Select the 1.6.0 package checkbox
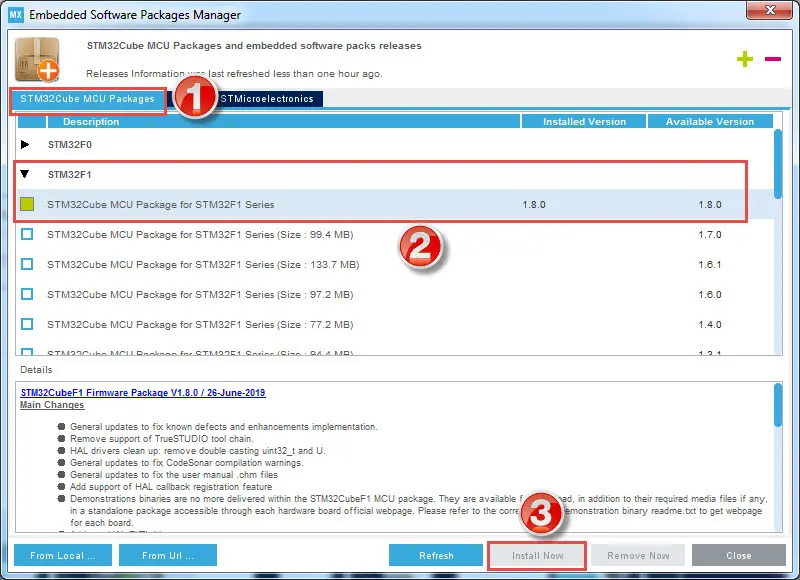The width and height of the screenshot is (800, 580). [x=27, y=295]
